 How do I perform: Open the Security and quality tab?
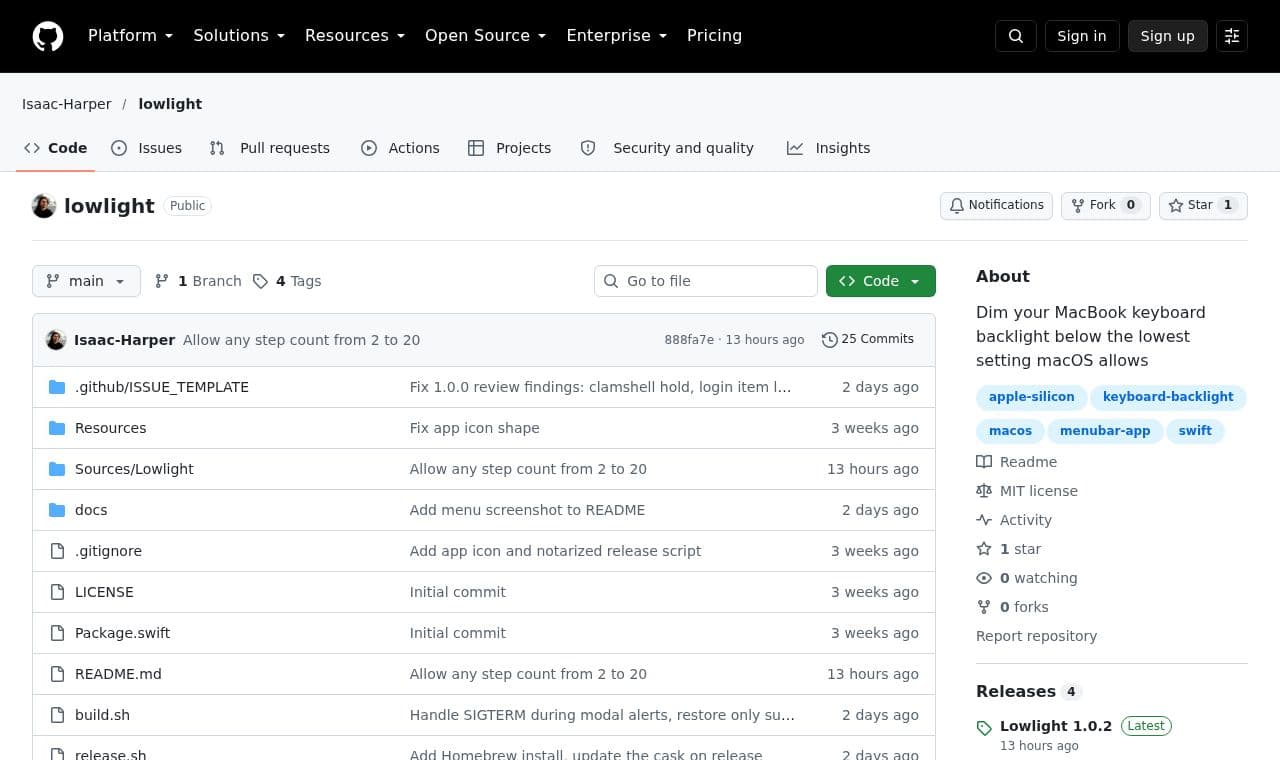tap(667, 148)
